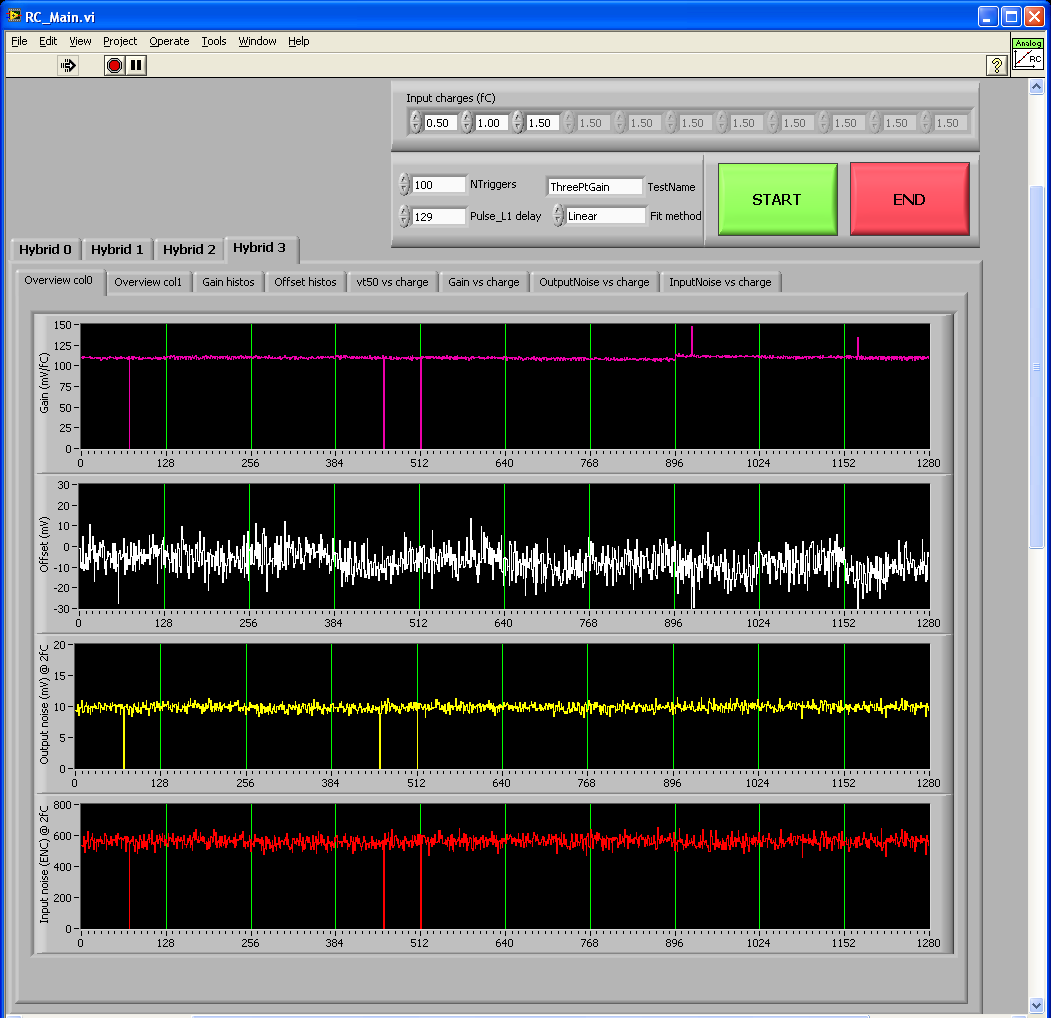Image resolution: width=1051 pixels, height=1018 pixels.
Task: Click the Pulse_L1 delay stepper arrows
Action: click(x=404, y=216)
